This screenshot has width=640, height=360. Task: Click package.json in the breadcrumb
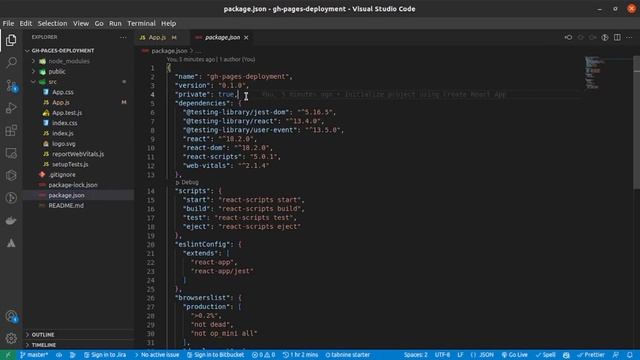[x=169, y=51]
